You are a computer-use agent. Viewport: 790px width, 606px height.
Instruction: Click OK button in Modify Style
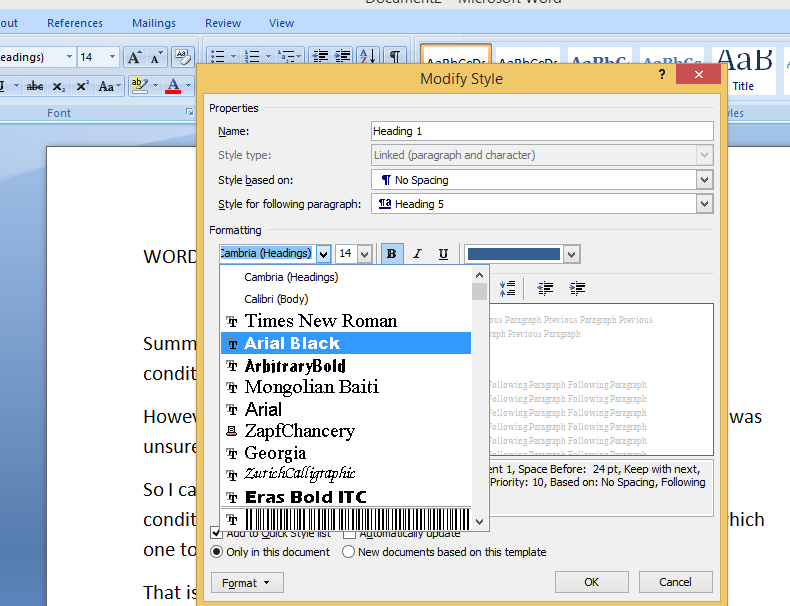pos(591,582)
